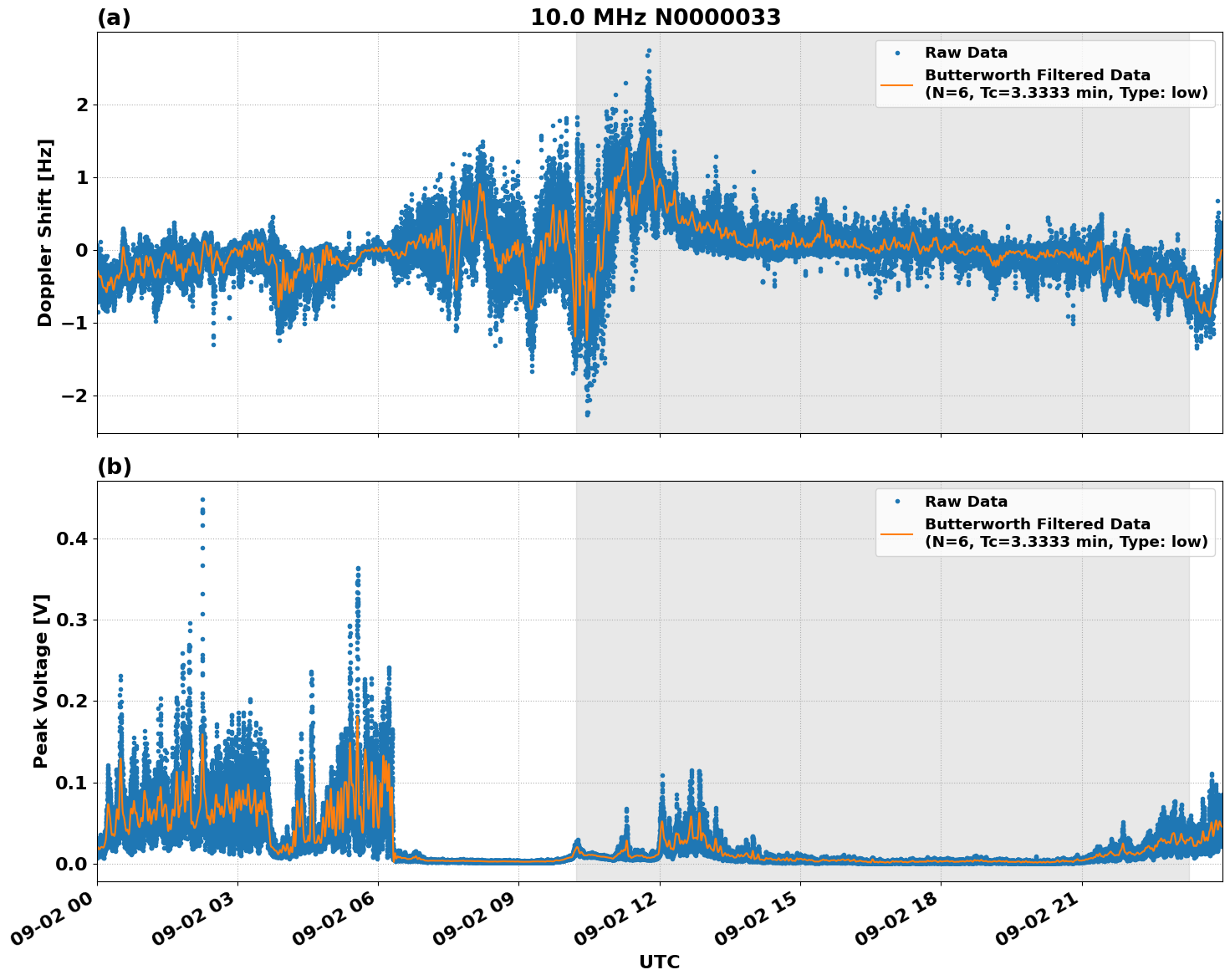Select the highest Doppler shift peak near 09-02 12

pyautogui.click(x=650, y=52)
